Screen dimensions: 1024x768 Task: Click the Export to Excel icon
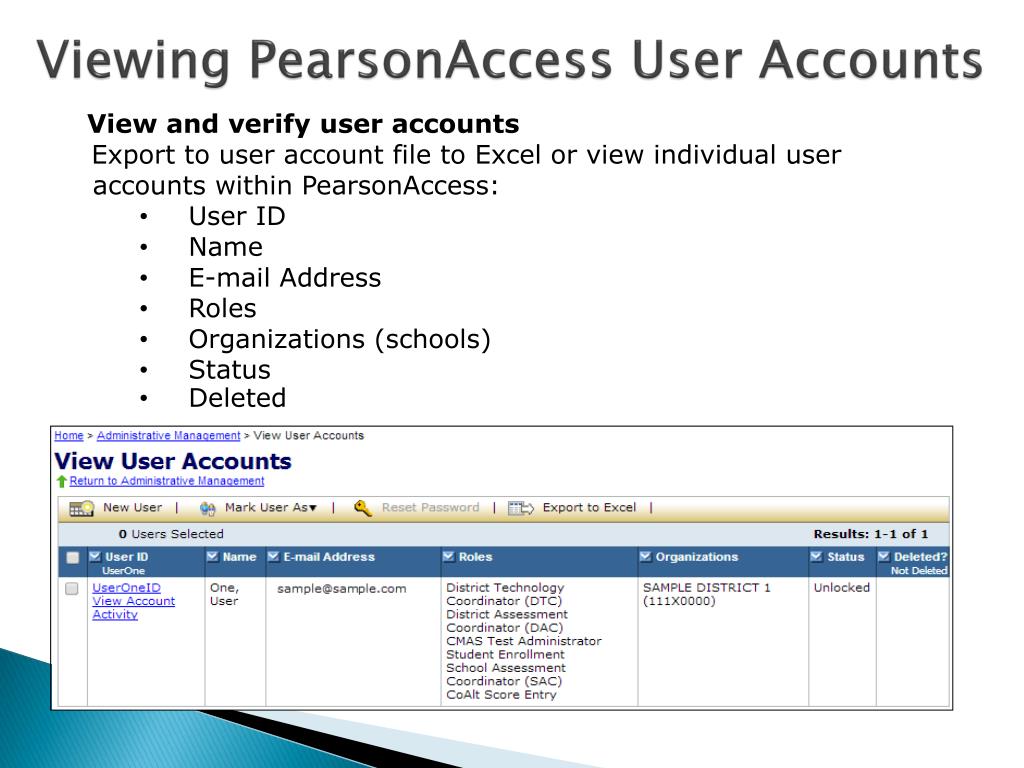pos(521,508)
